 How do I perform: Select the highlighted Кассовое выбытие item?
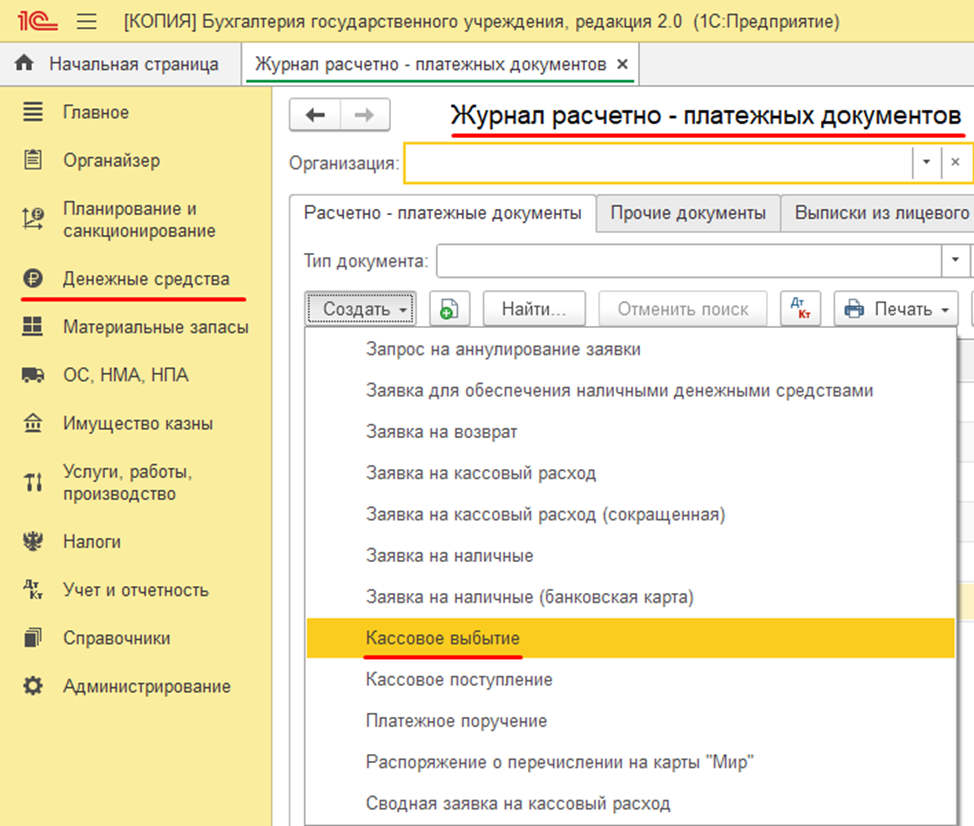point(630,638)
